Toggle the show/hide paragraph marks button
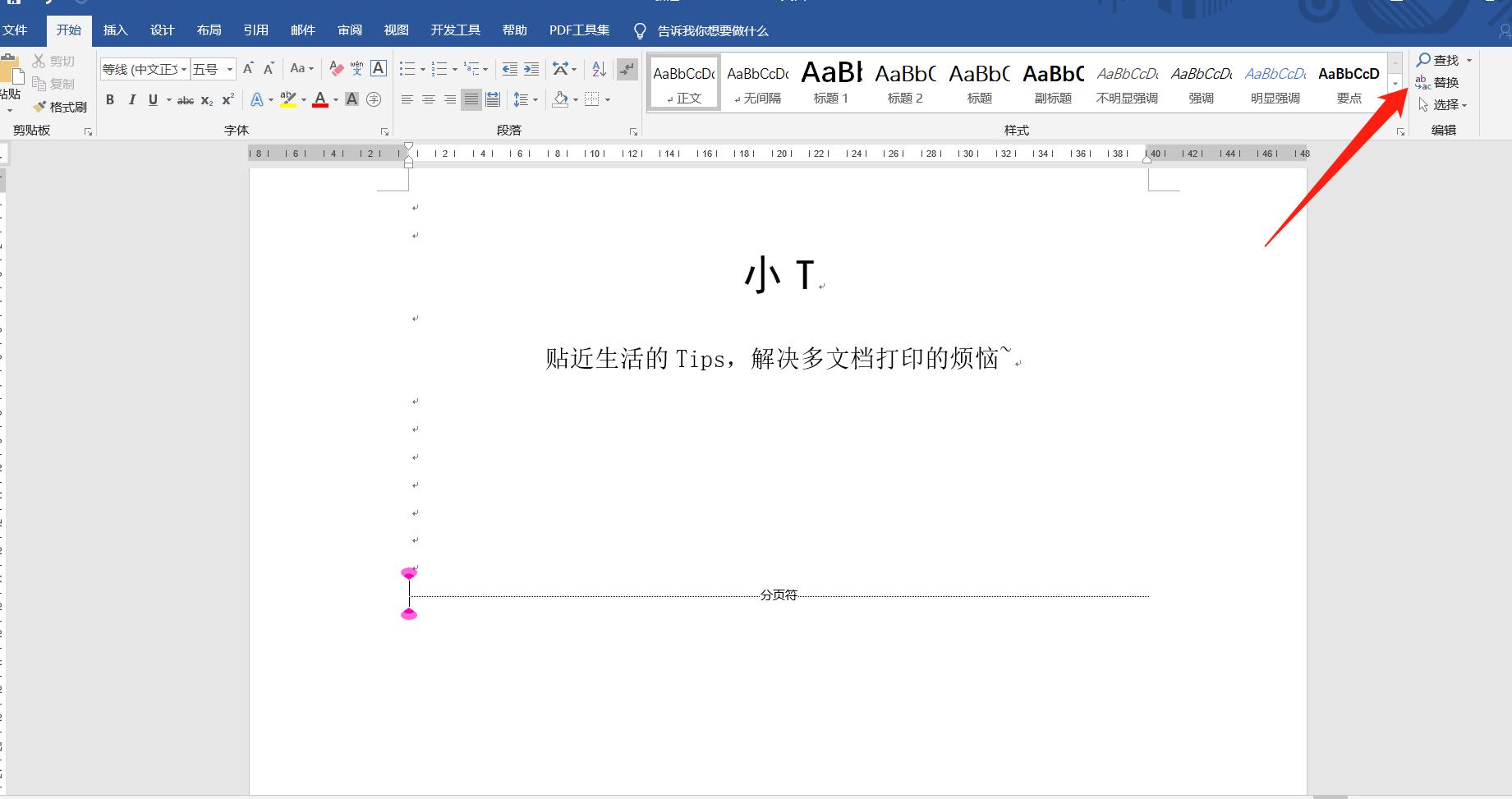The image size is (1512, 799). click(x=627, y=69)
